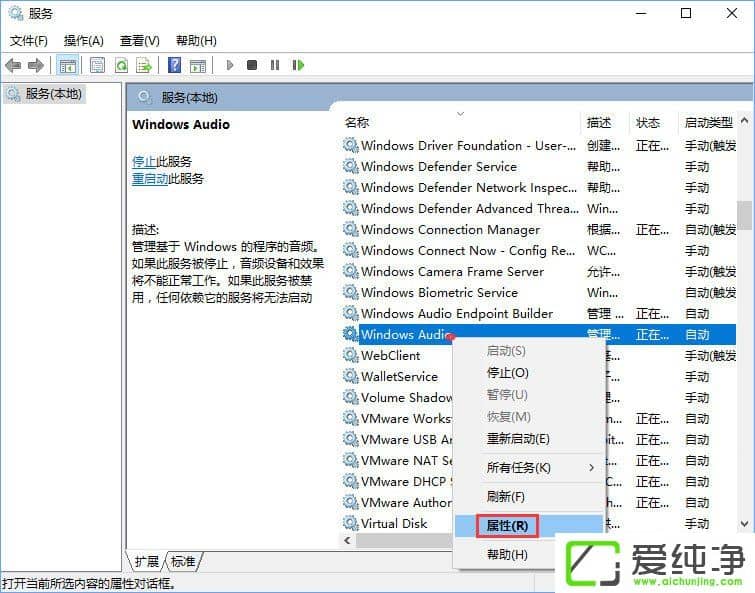The image size is (755, 593).
Task: Click the gear icon of Virtual Disk
Action: pos(350,523)
